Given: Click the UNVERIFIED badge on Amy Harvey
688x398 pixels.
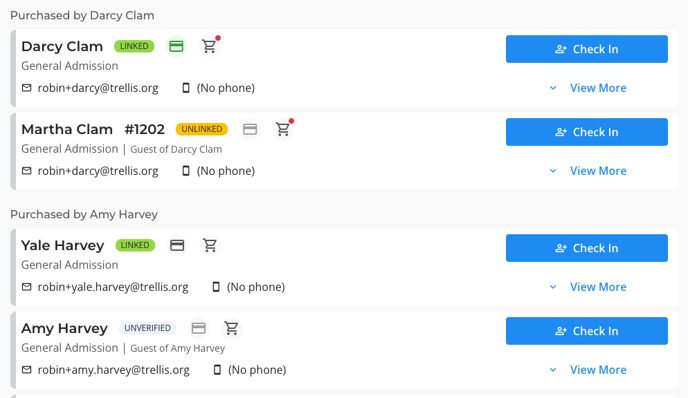Looking at the screenshot, I should point(147,328).
